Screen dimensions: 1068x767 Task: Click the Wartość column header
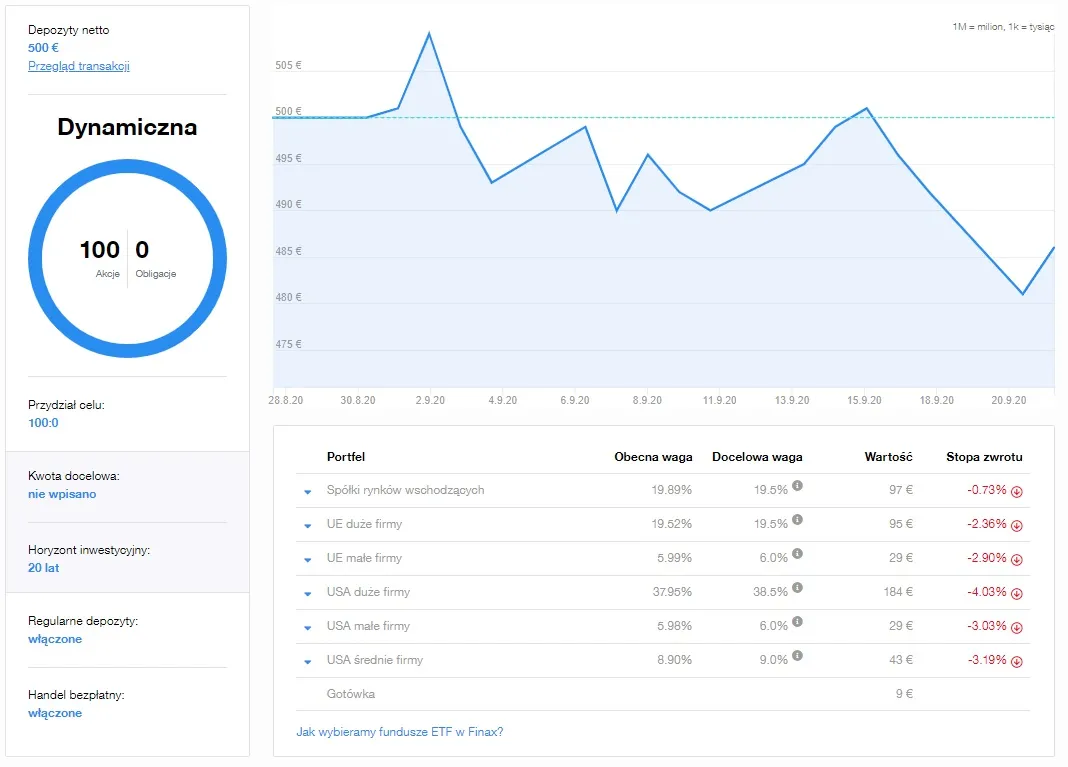pyautogui.click(x=888, y=457)
